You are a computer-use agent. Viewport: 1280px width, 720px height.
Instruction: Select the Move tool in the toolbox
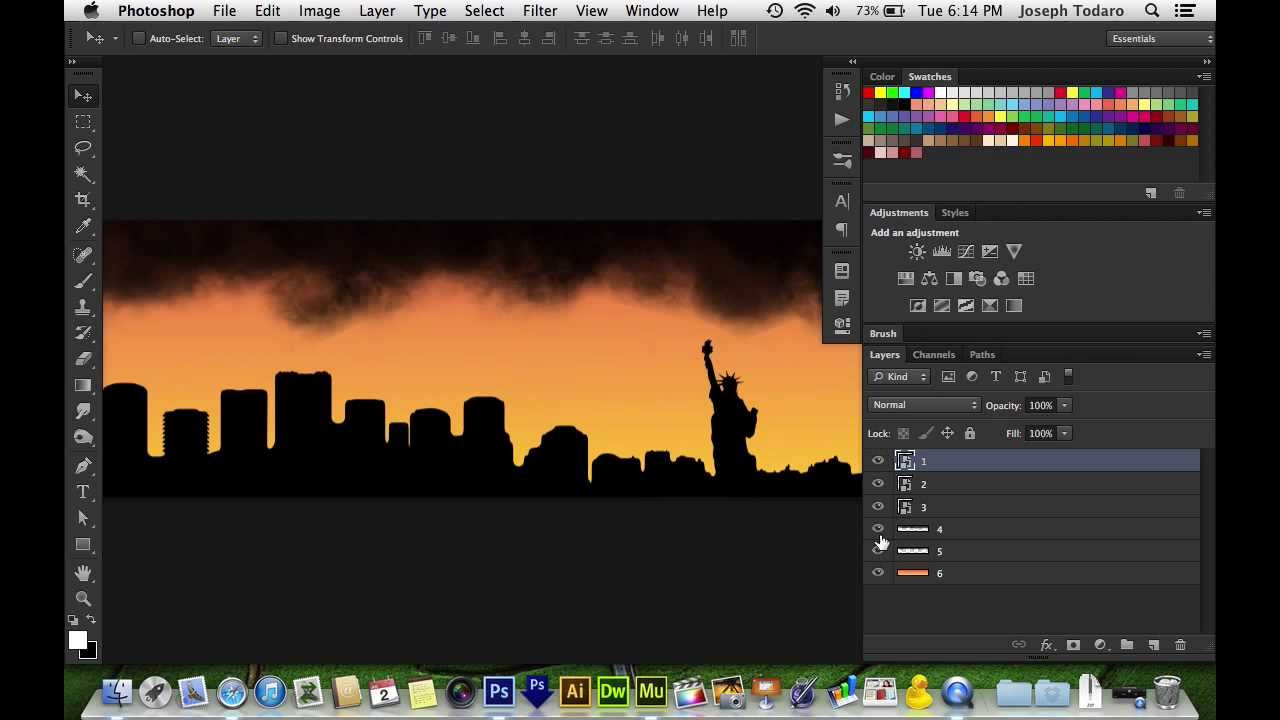pos(83,96)
